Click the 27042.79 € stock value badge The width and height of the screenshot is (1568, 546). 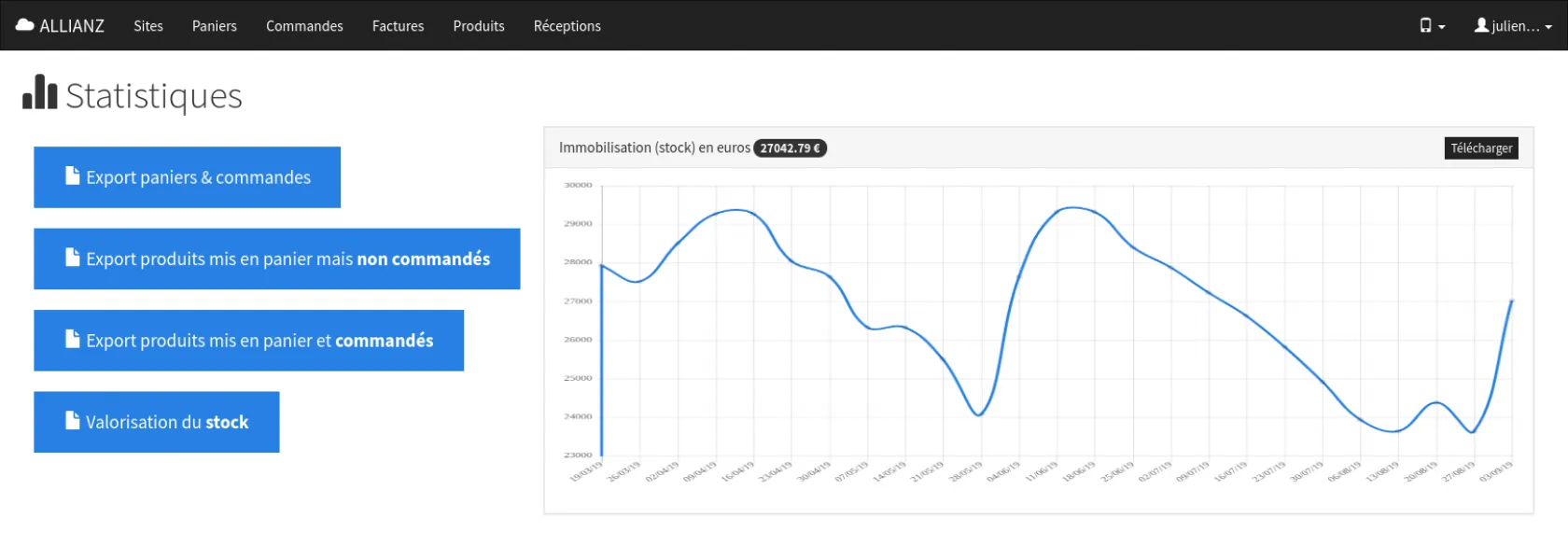point(790,148)
